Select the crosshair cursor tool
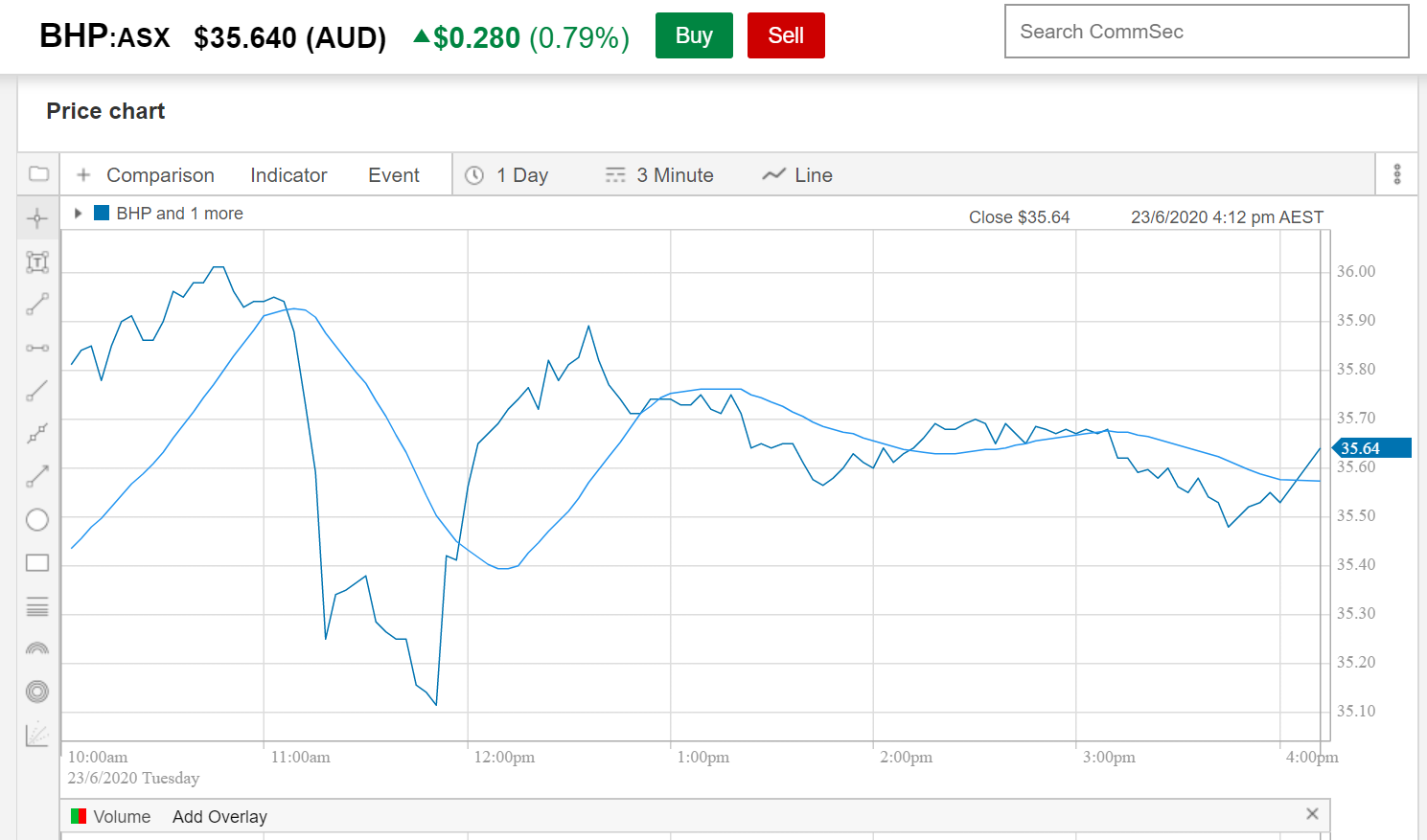Viewport: 1427px width, 840px height. pyautogui.click(x=37, y=218)
